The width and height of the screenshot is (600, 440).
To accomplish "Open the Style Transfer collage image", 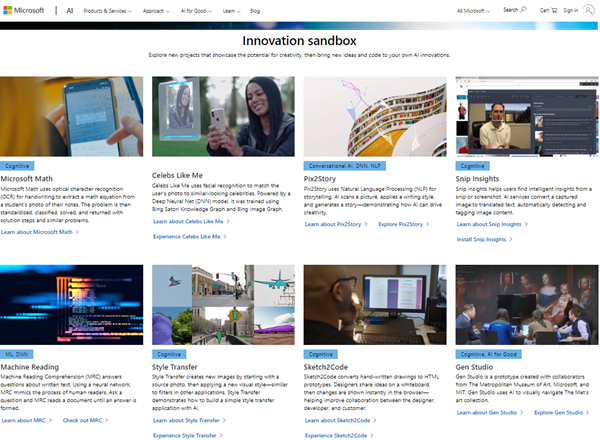I will click(223, 305).
